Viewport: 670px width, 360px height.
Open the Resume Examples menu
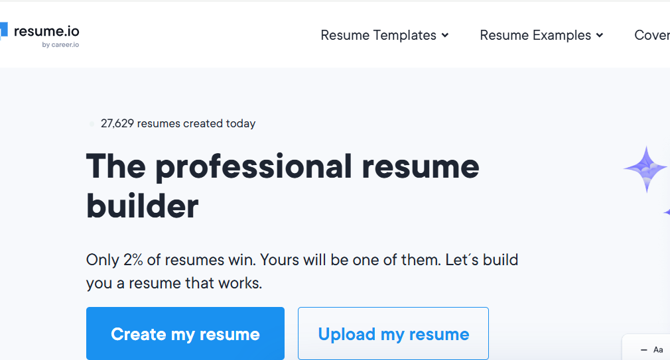pyautogui.click(x=541, y=35)
